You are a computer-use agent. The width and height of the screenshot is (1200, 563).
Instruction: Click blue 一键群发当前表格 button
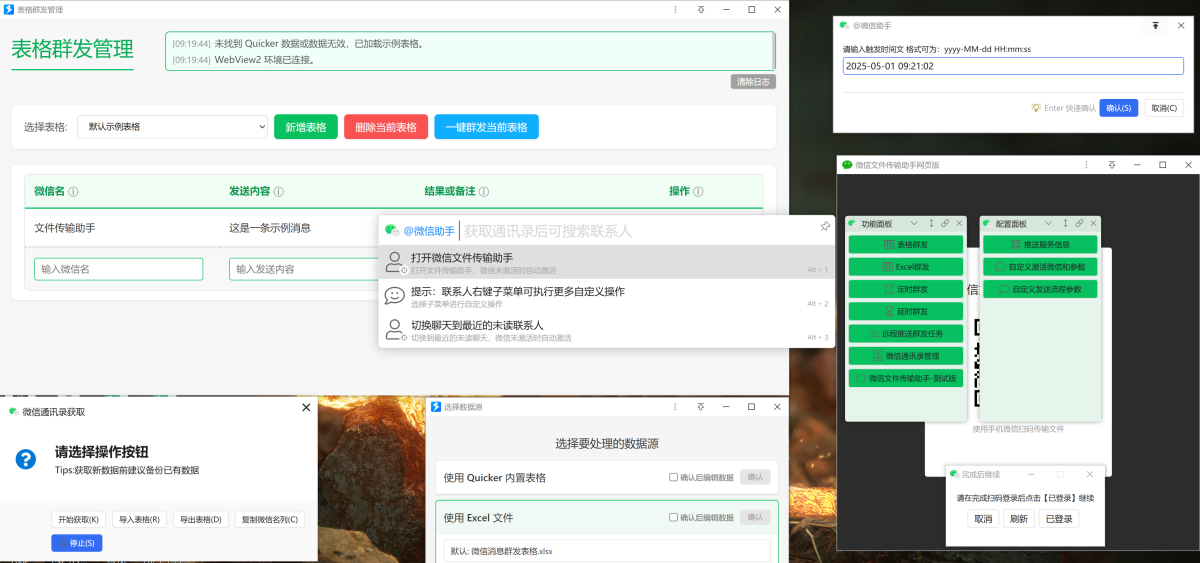click(486, 127)
